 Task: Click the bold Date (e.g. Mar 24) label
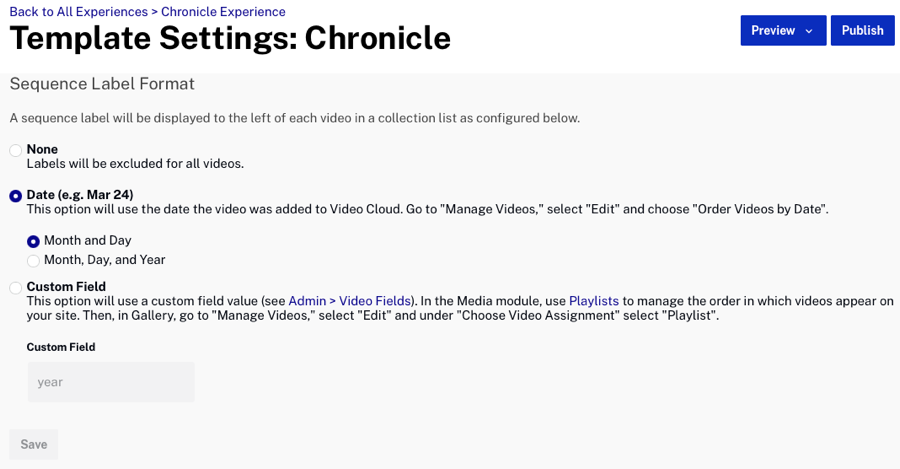(x=80, y=195)
